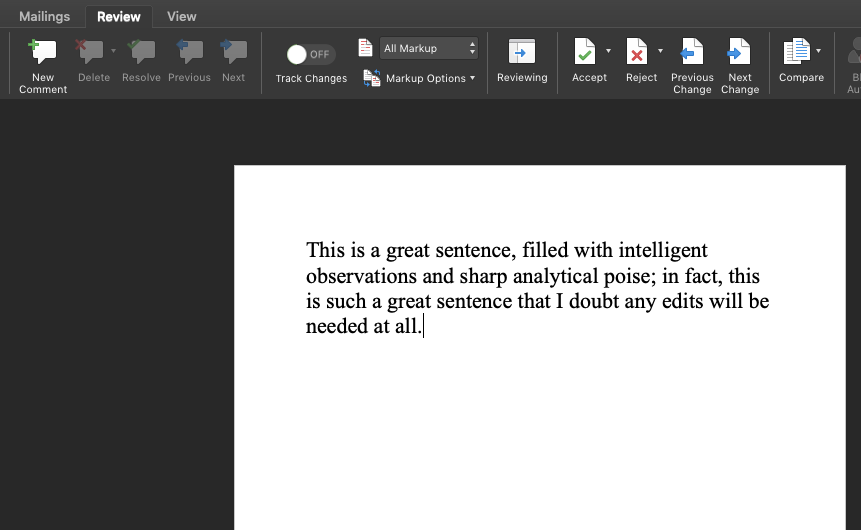861x530 pixels.
Task: Click the word "doubt" in the document
Action: pyautogui.click(x=594, y=301)
